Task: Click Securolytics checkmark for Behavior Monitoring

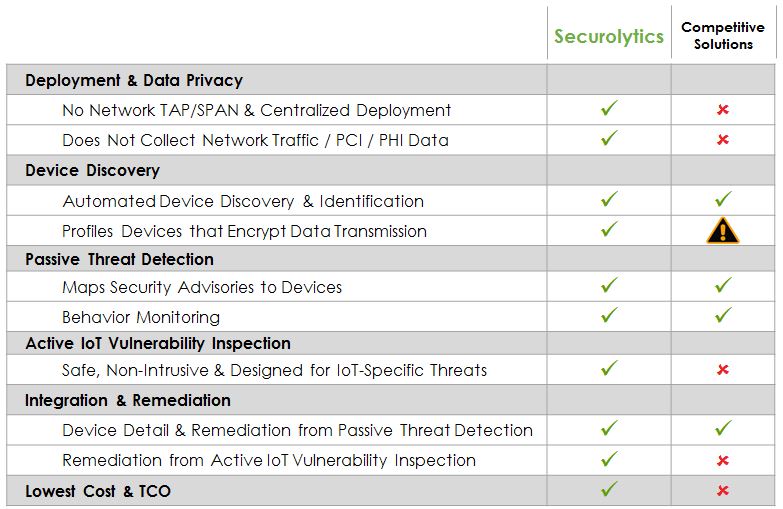Action: pyautogui.click(x=609, y=317)
